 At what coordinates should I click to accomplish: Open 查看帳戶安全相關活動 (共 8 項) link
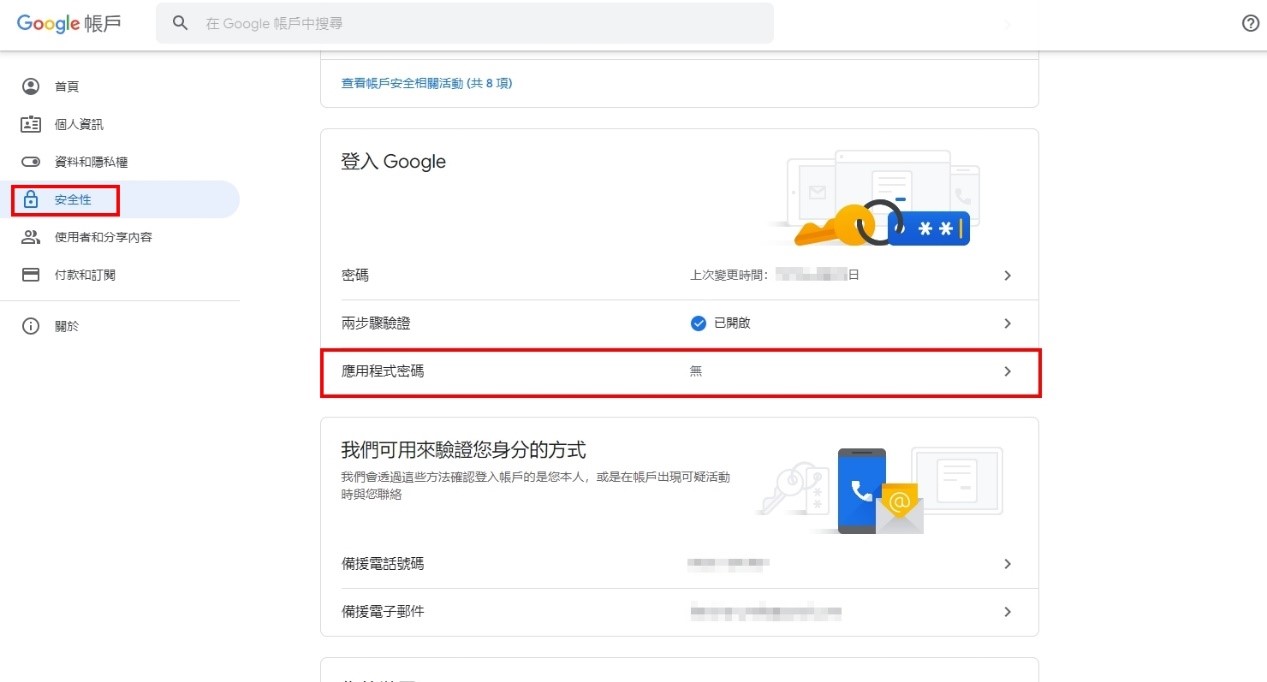pos(427,83)
